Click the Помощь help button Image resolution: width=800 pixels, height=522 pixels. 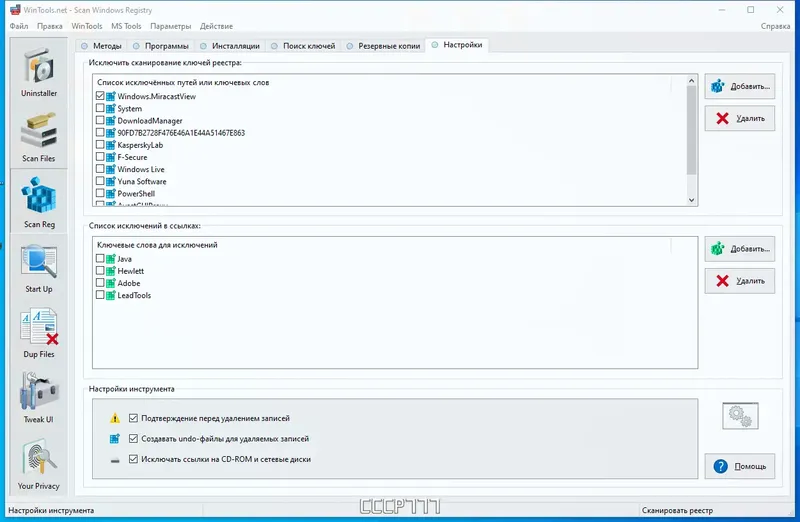tap(740, 466)
